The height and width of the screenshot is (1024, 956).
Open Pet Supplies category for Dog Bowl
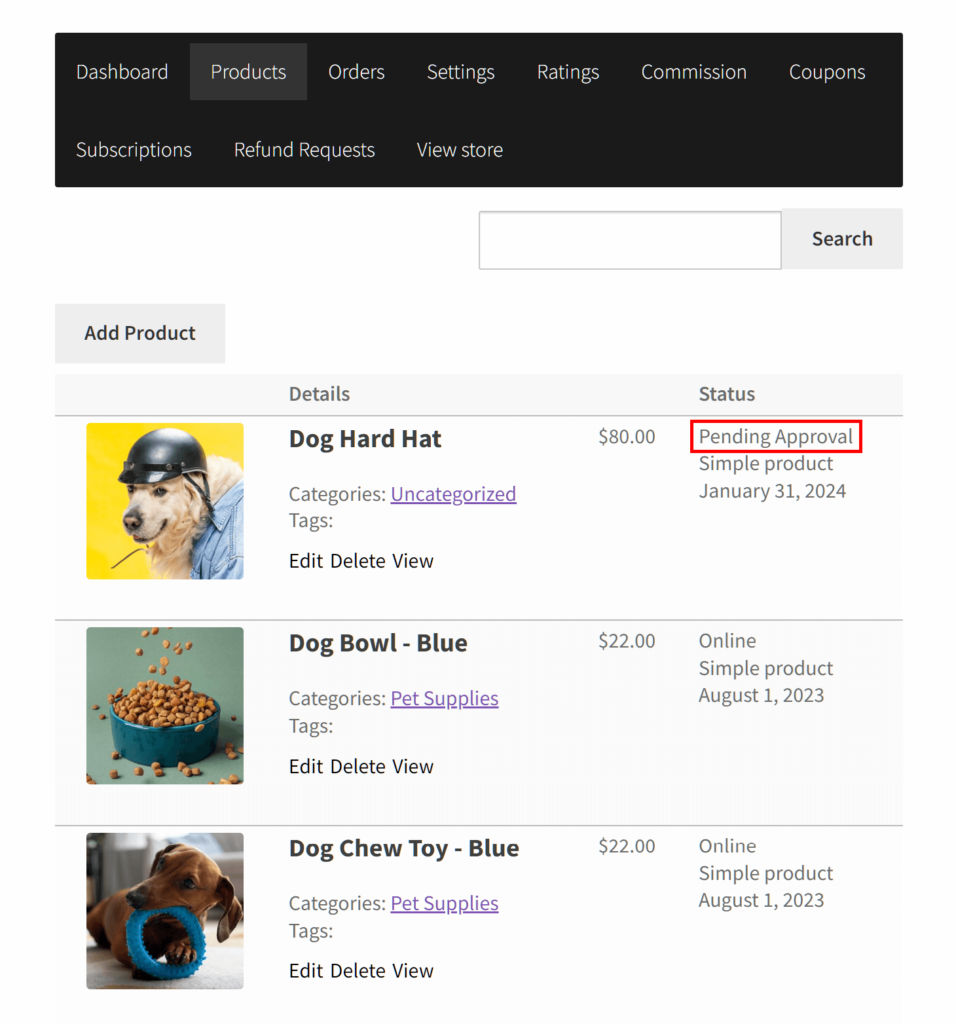(x=444, y=699)
